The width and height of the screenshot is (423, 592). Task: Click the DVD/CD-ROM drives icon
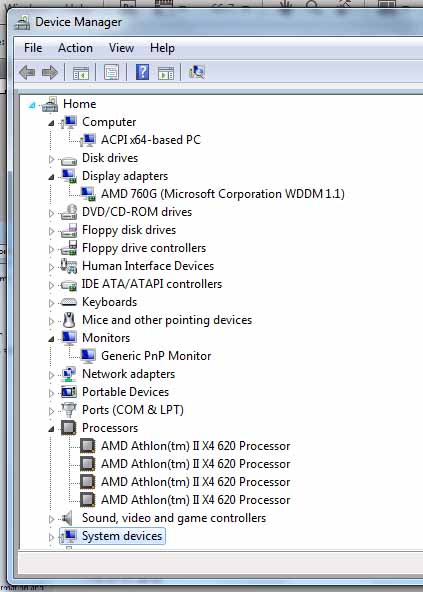[69, 212]
